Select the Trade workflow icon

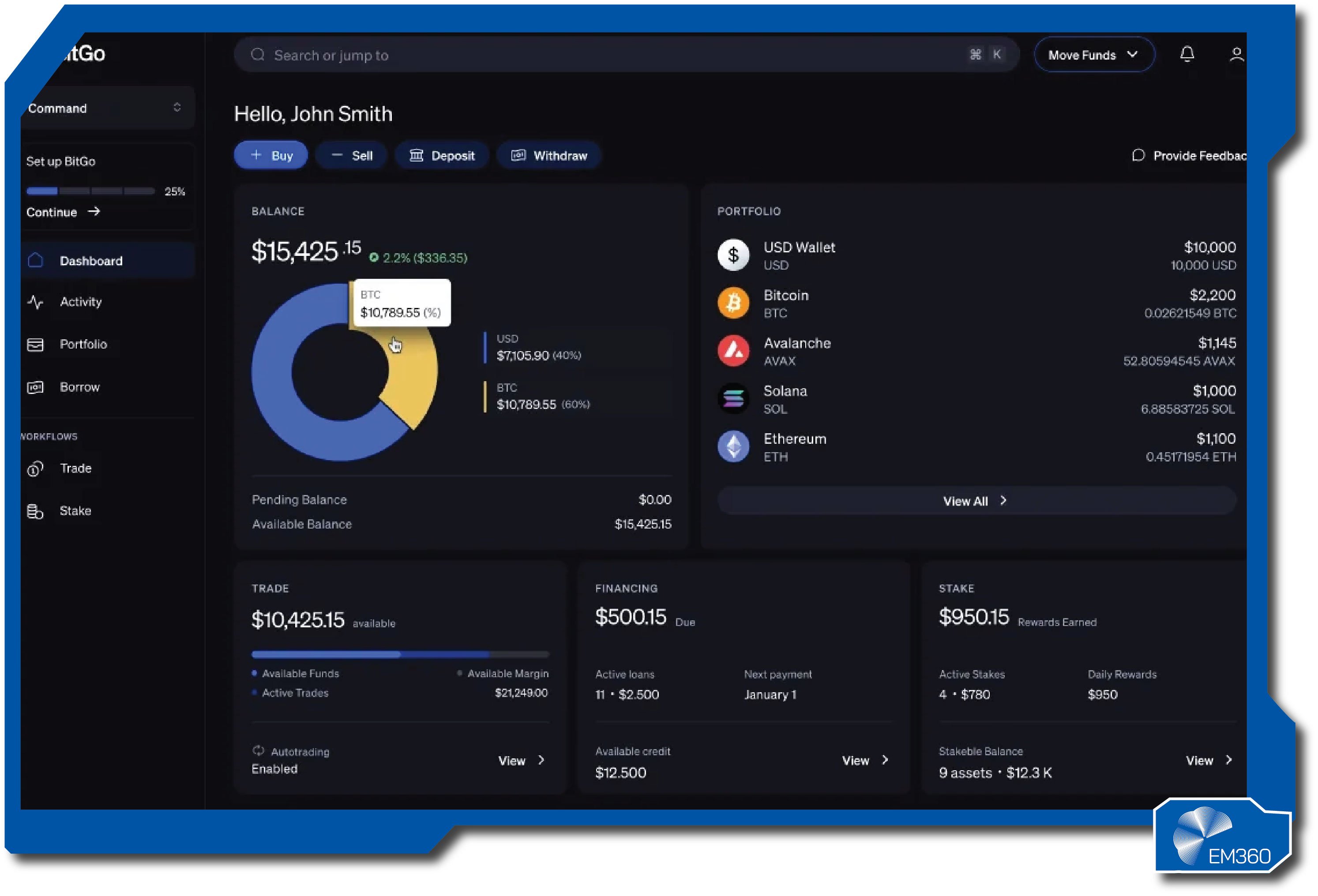[36, 469]
